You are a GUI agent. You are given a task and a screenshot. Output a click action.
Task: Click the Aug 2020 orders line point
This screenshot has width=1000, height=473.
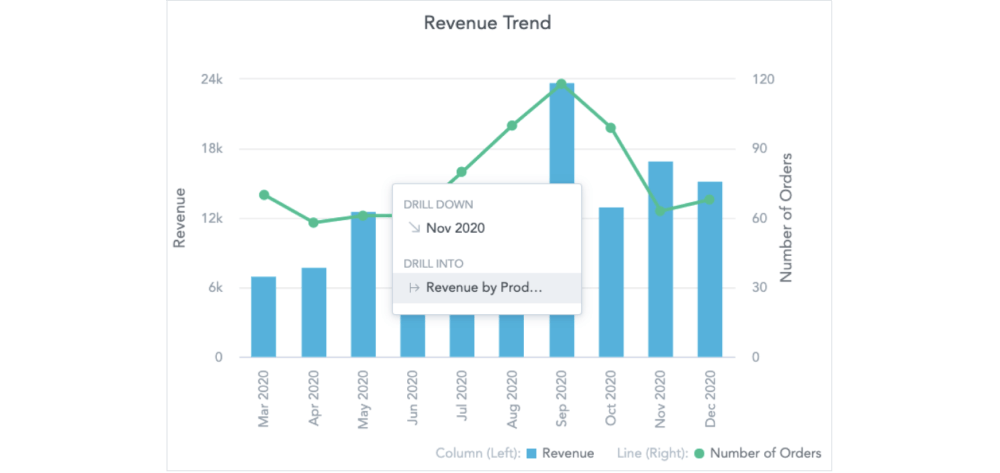[x=512, y=126]
